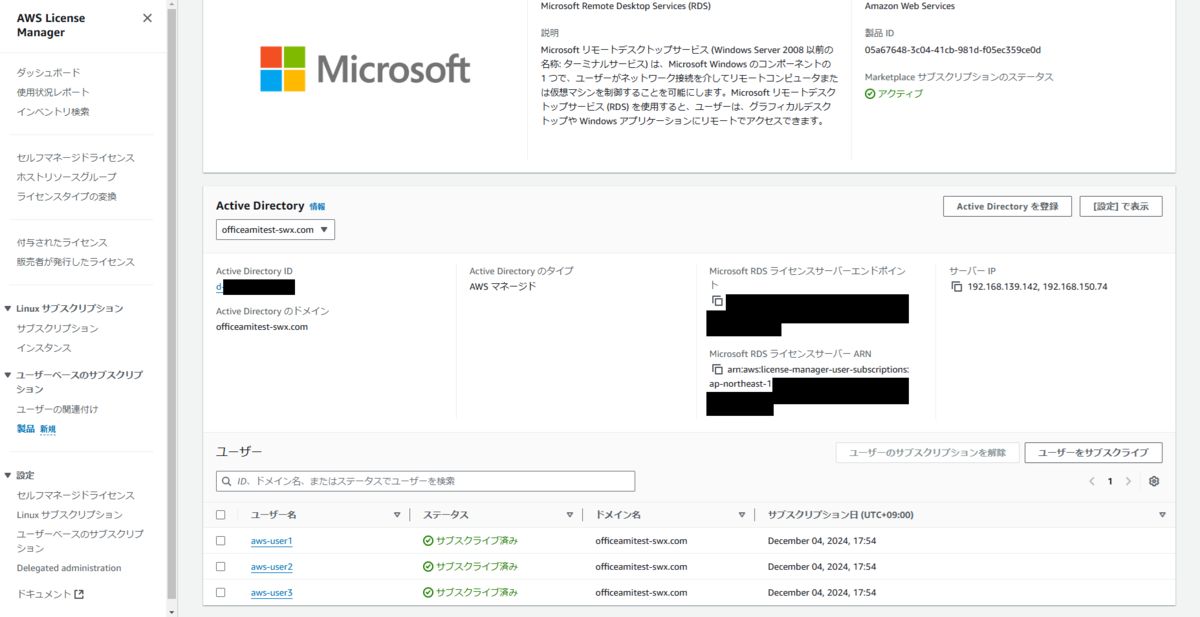Open the officeamitest-swx.com directory dropdown
The image size is (1200, 617).
[x=276, y=229]
